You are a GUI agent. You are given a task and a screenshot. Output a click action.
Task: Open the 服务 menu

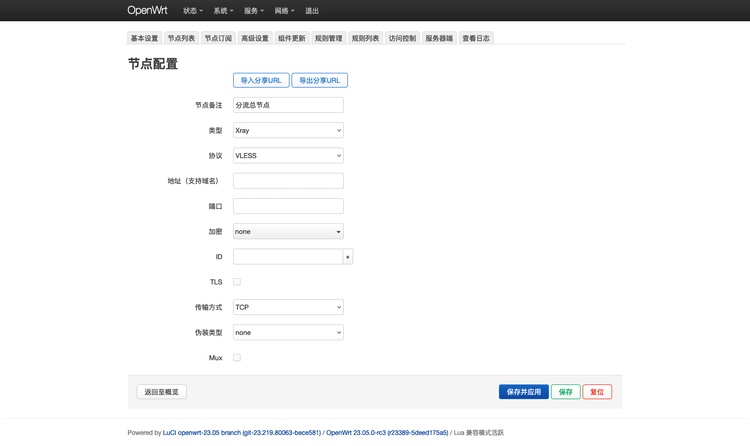(253, 11)
